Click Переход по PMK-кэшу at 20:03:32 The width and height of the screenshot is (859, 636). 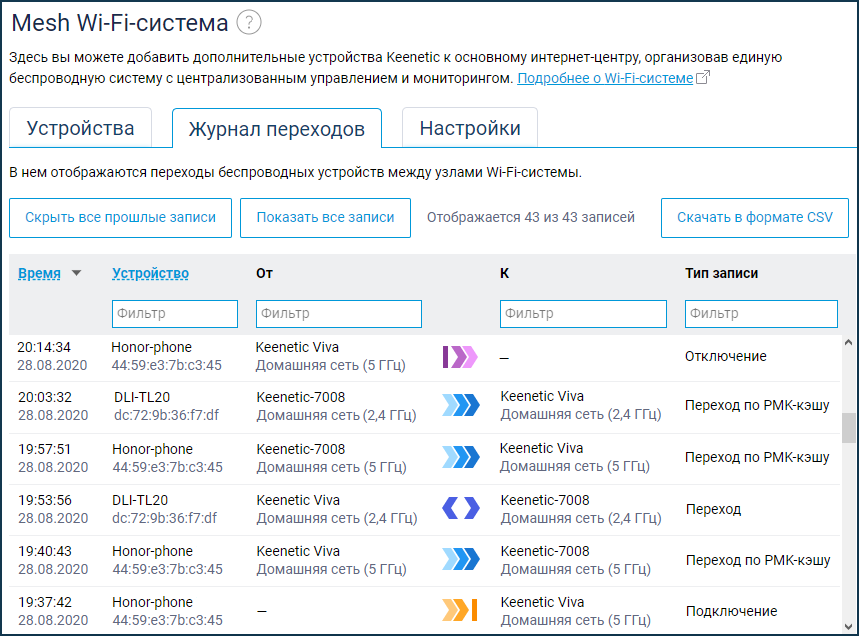[757, 405]
